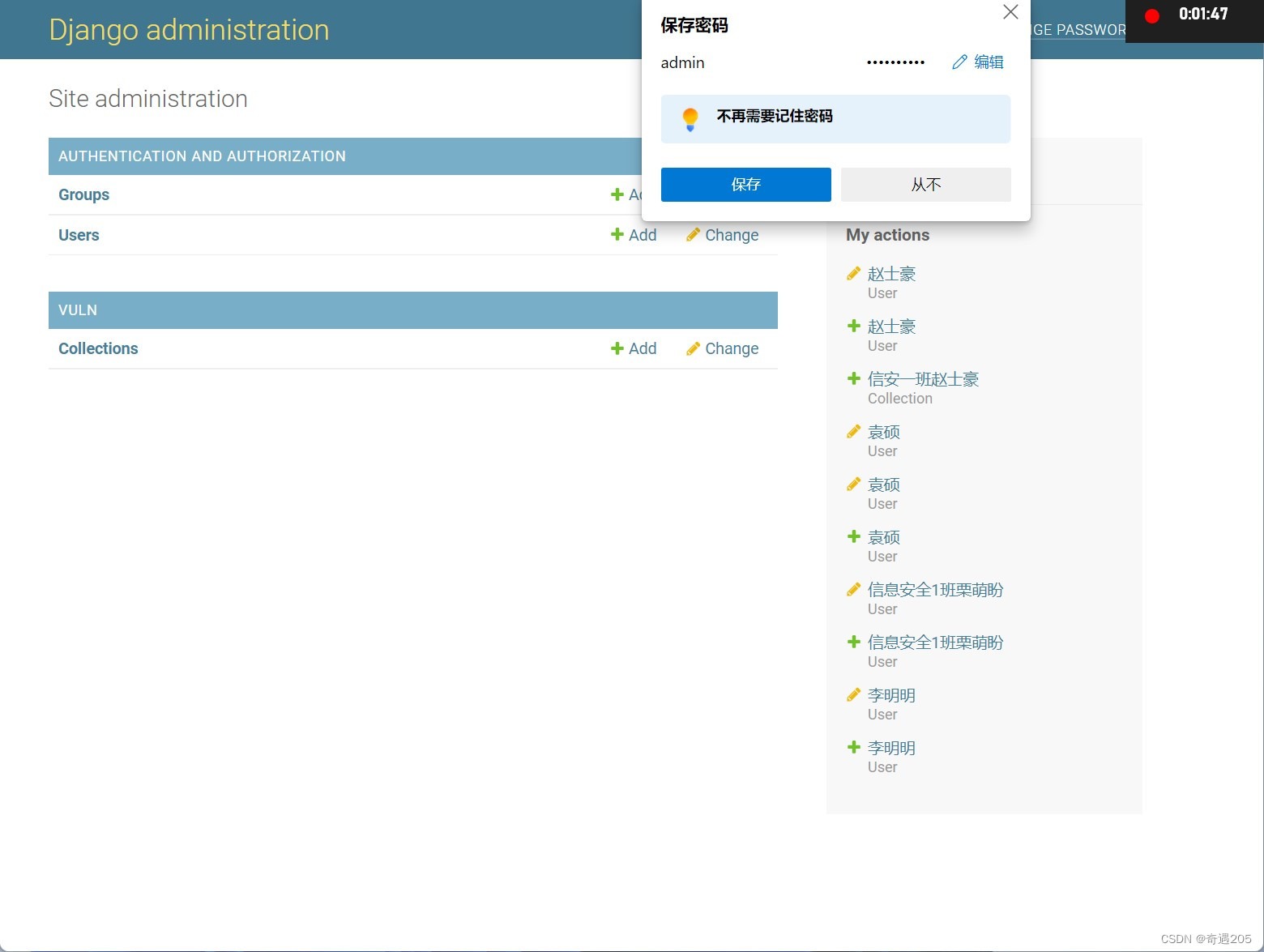Open the 信息安全1班栗萌盼 changed entry
The image size is (1264, 952).
click(935, 590)
